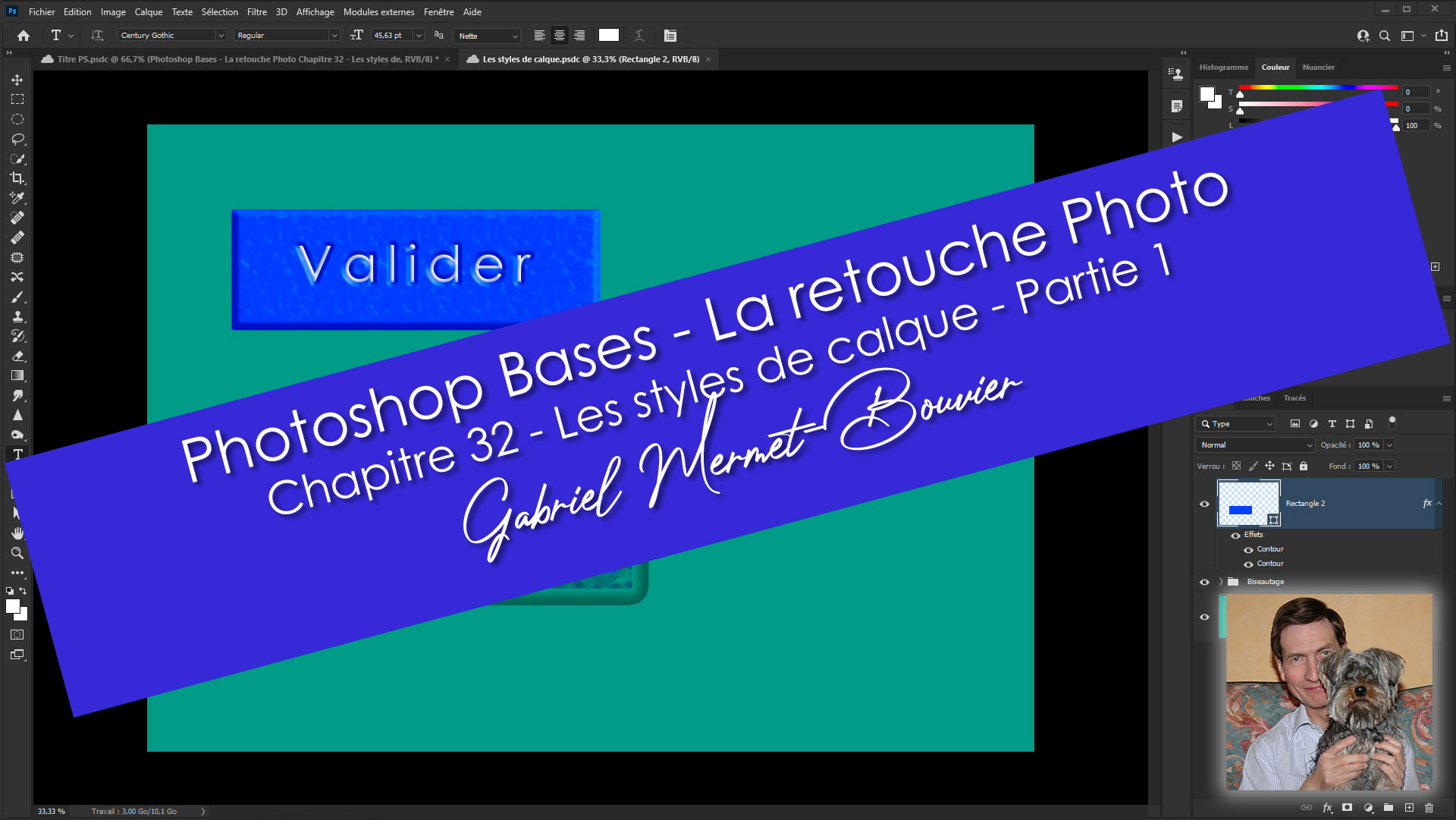Select the Zoom tool in the toolbox
The image size is (1456, 820).
[17, 553]
